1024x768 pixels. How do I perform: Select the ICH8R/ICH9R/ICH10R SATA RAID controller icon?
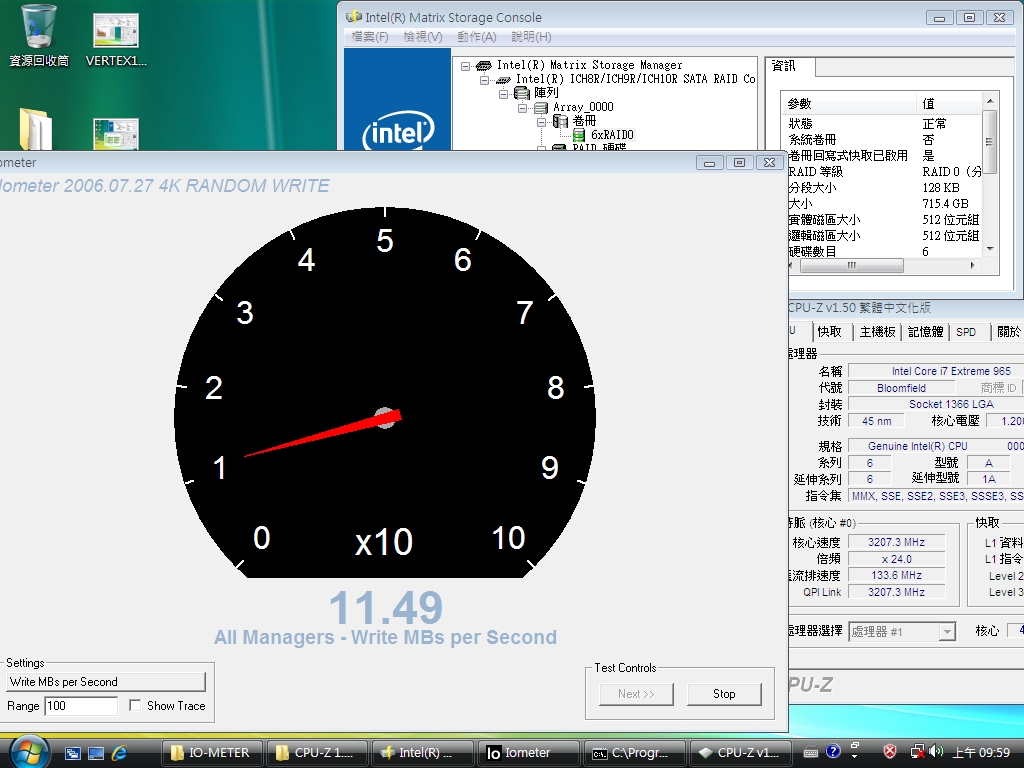coord(504,80)
